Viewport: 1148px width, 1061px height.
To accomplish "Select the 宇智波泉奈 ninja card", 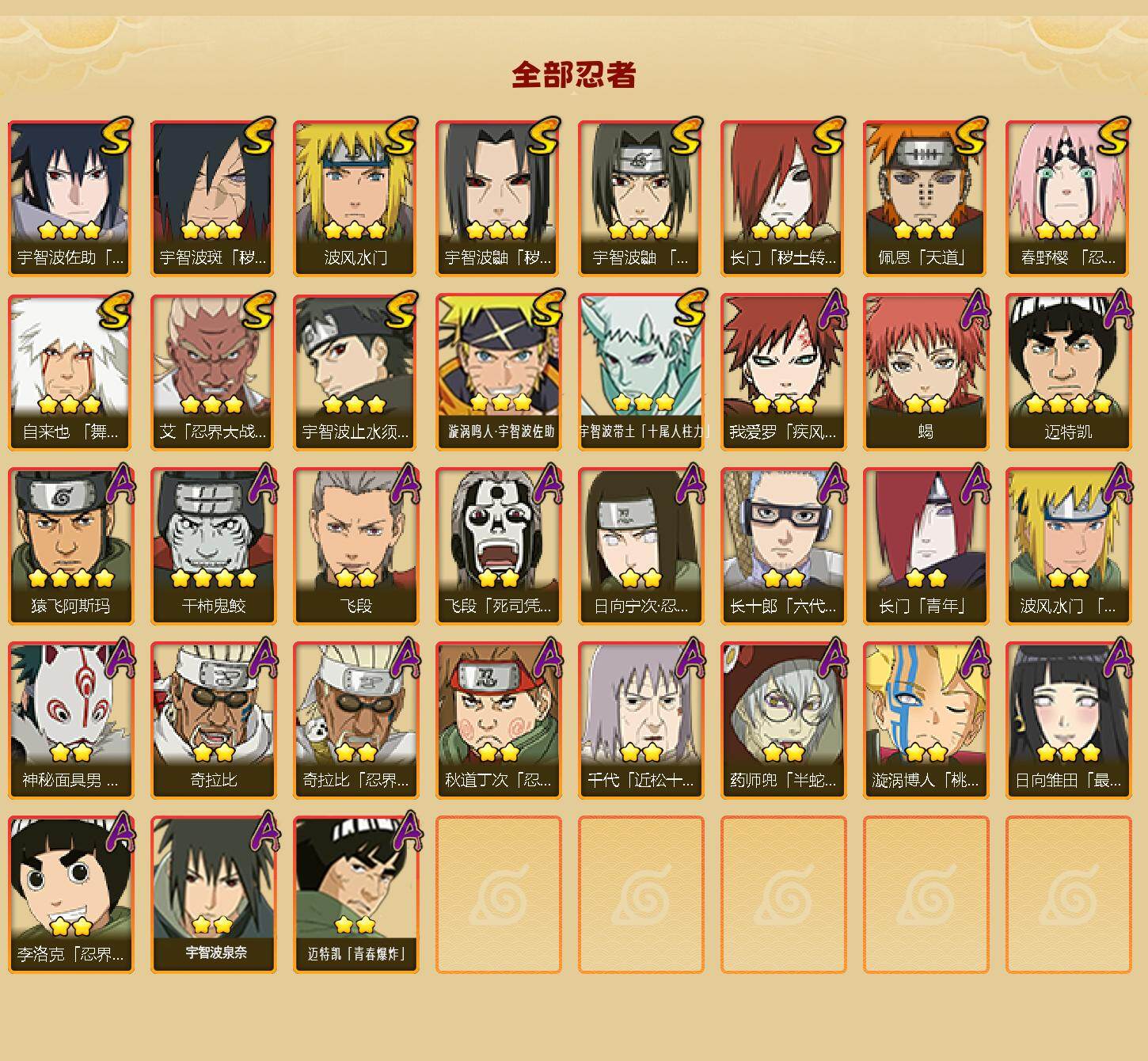I will [213, 895].
